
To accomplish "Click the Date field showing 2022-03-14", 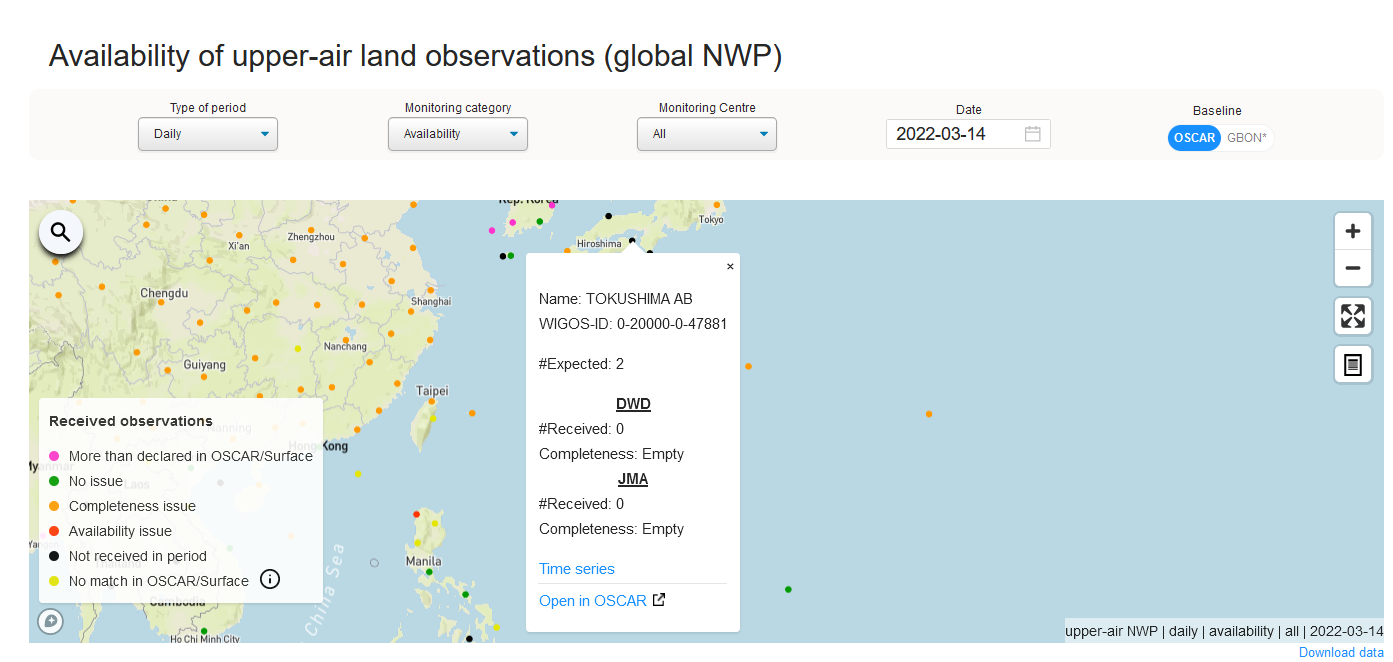I will pos(968,134).
